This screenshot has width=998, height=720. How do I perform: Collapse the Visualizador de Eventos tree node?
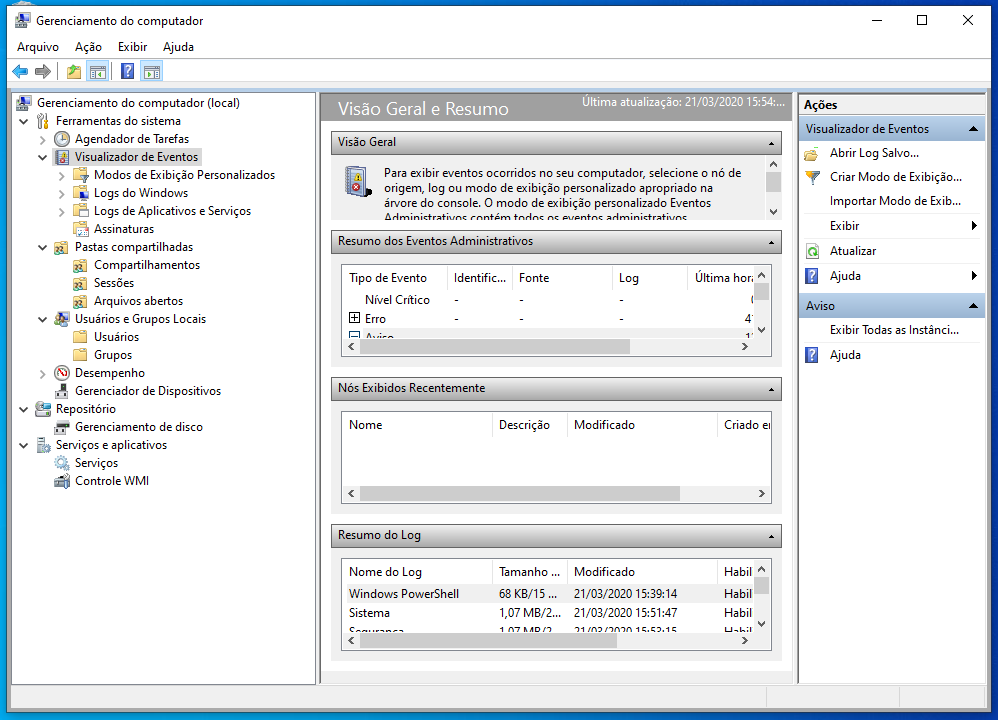coord(43,157)
